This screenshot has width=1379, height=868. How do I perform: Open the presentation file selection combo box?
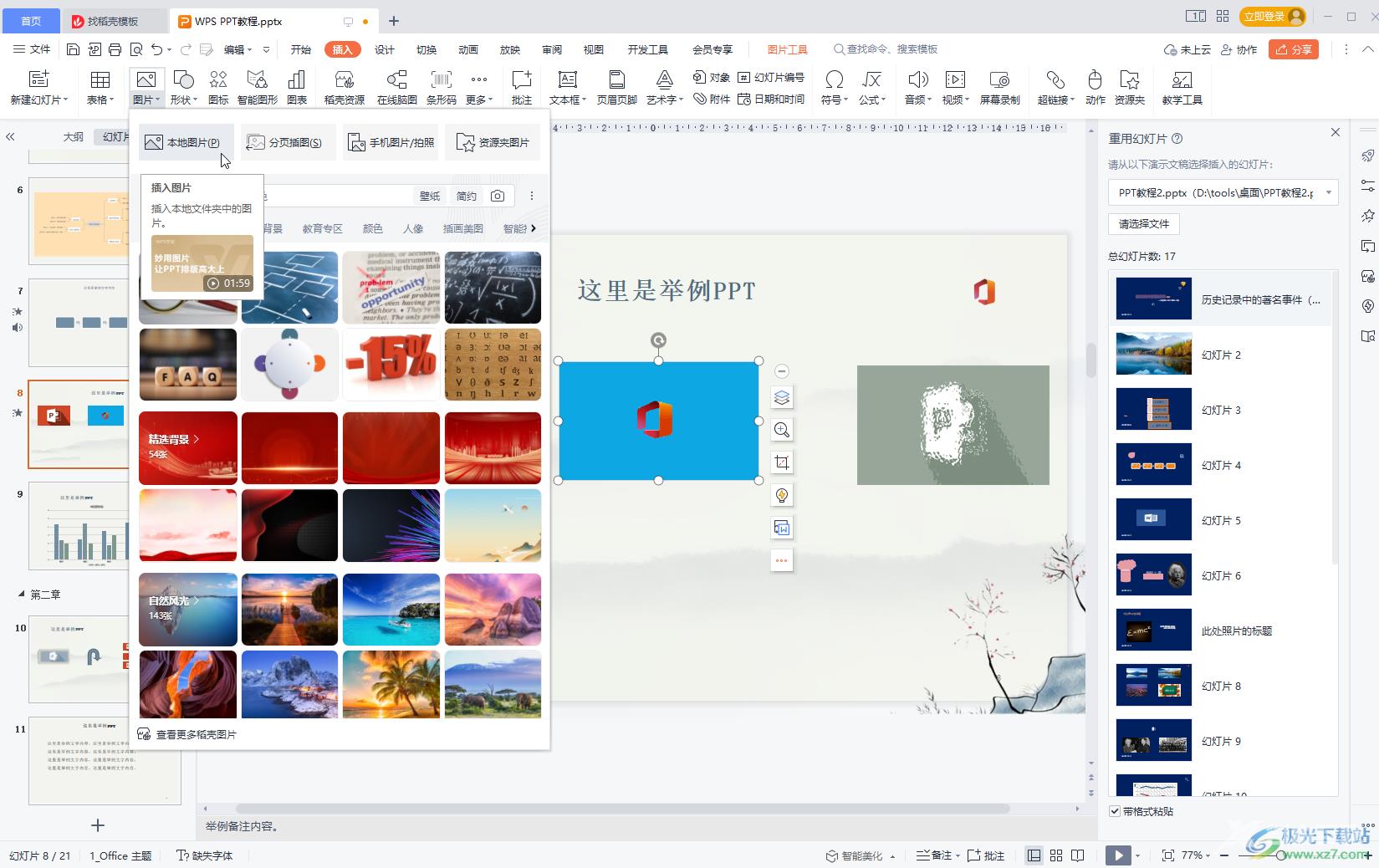[x=1223, y=192]
